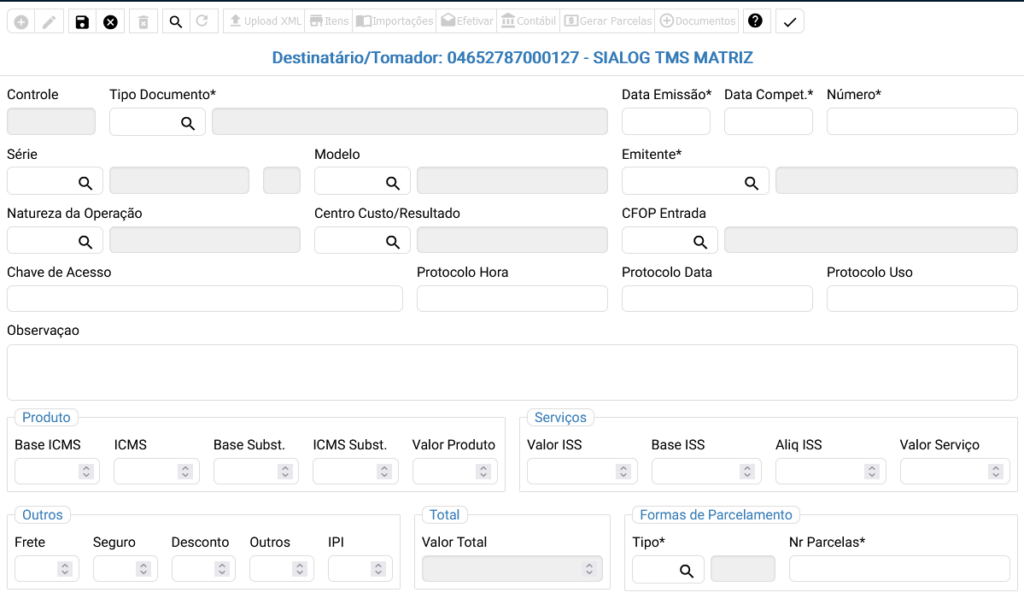Click the Documentos toolbar item
Viewport: 1024px width, 610px height.
coord(698,22)
